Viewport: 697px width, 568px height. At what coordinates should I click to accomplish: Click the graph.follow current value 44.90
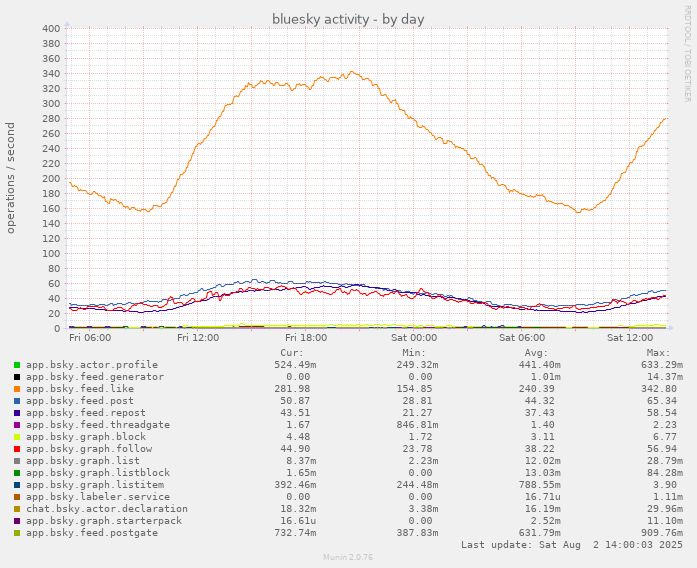pyautogui.click(x=295, y=449)
